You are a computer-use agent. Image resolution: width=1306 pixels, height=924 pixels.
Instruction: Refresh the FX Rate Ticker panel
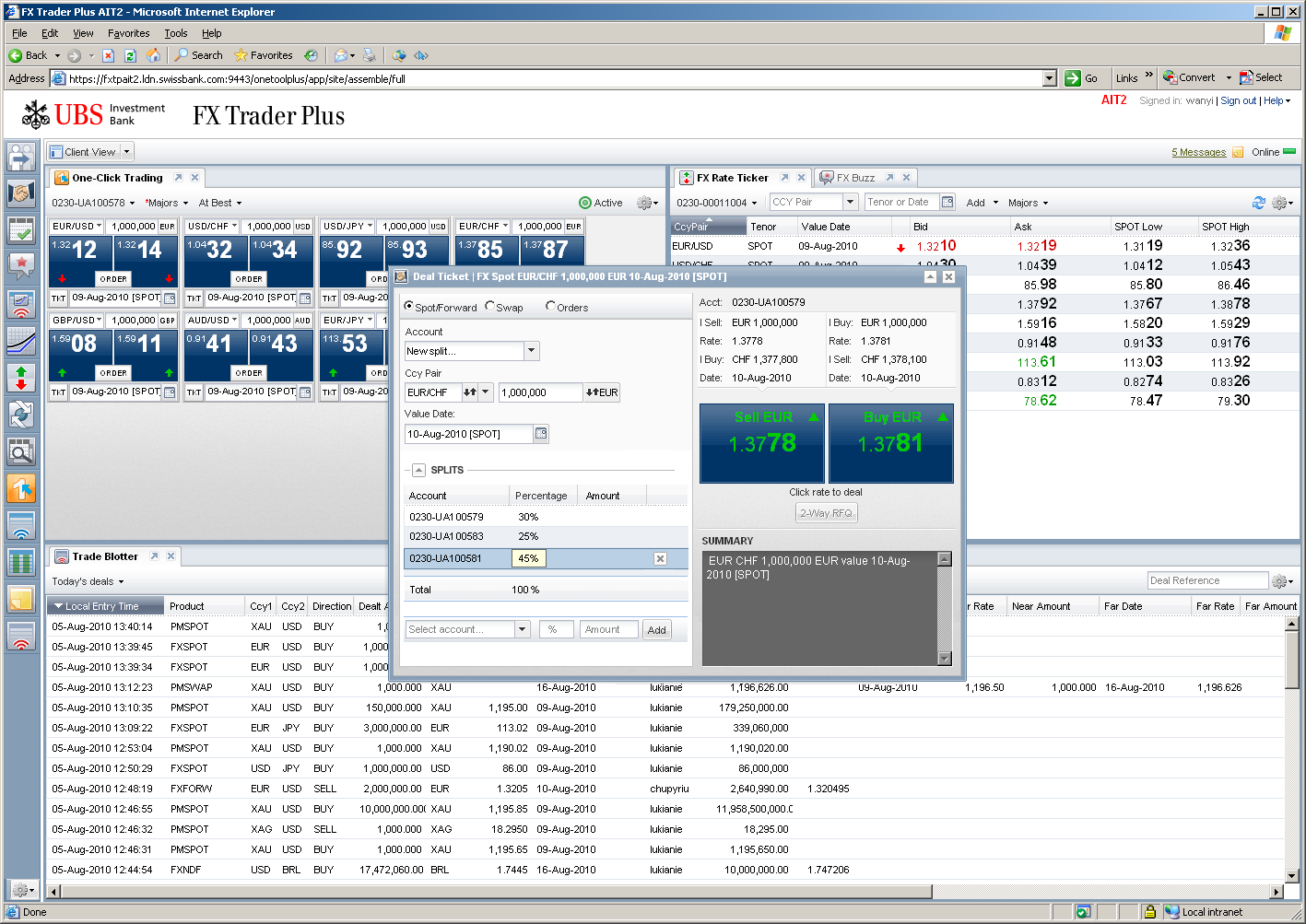[x=1259, y=203]
